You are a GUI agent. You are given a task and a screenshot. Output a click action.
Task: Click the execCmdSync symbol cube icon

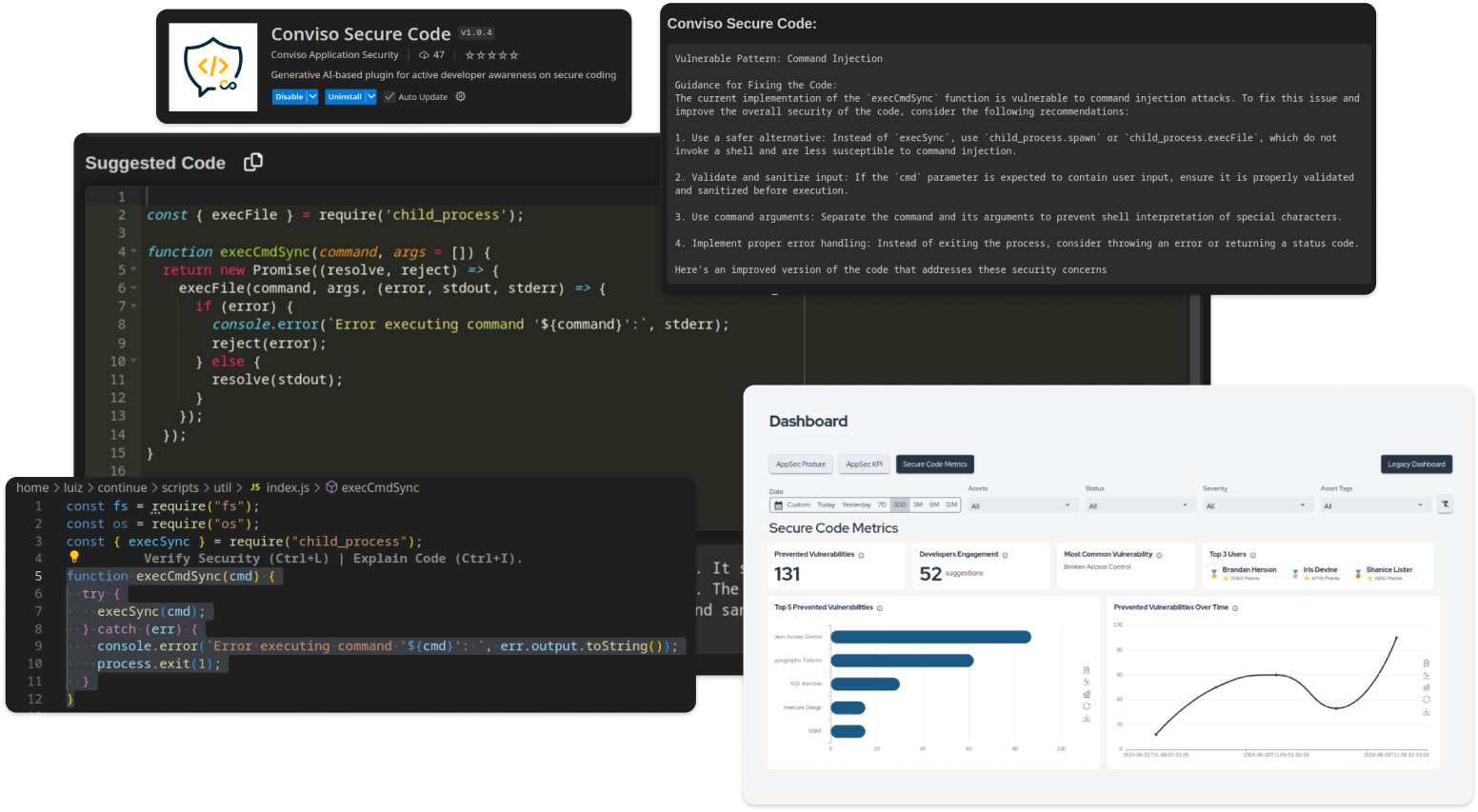coord(331,487)
